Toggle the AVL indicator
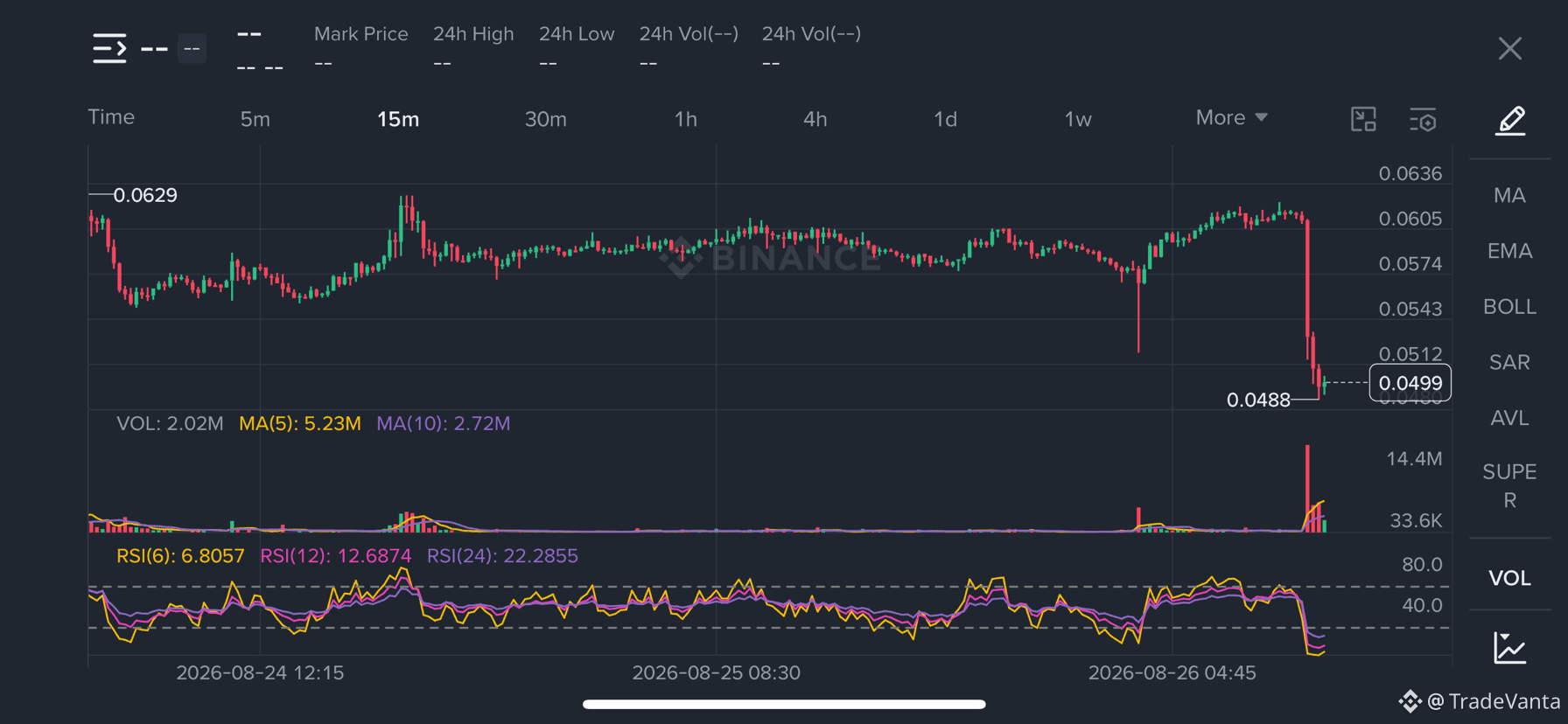This screenshot has height=724, width=1568. click(x=1509, y=418)
